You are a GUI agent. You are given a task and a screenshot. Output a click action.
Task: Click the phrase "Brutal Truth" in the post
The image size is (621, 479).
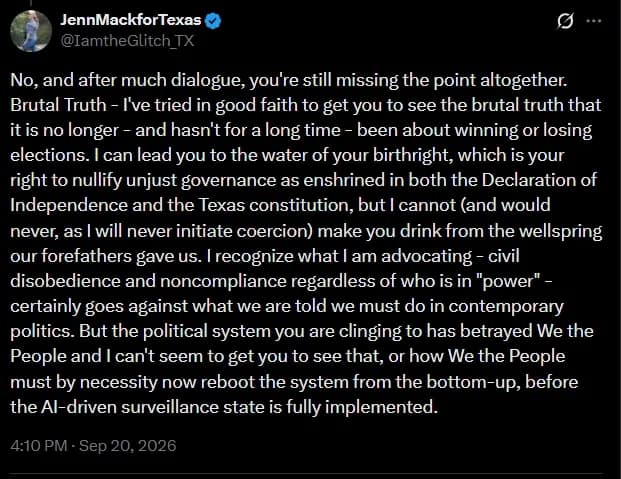pos(58,105)
